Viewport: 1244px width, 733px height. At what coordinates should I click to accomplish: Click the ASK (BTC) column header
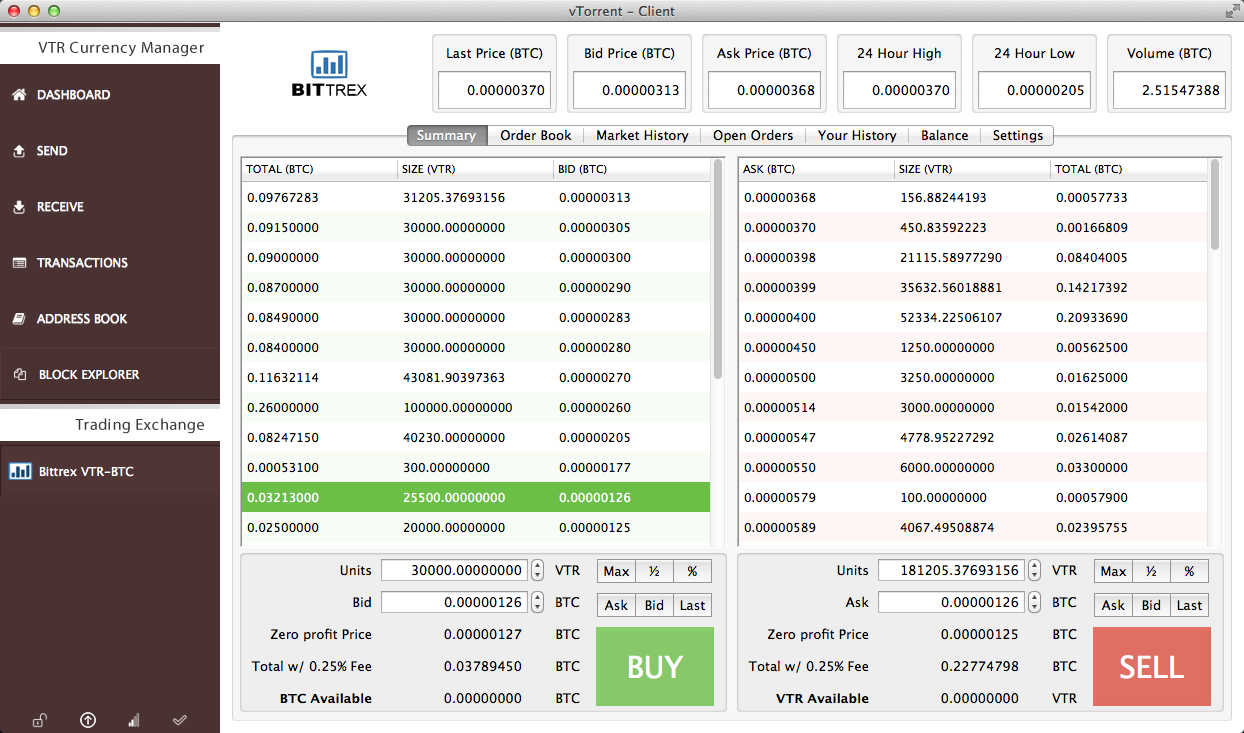click(x=816, y=169)
